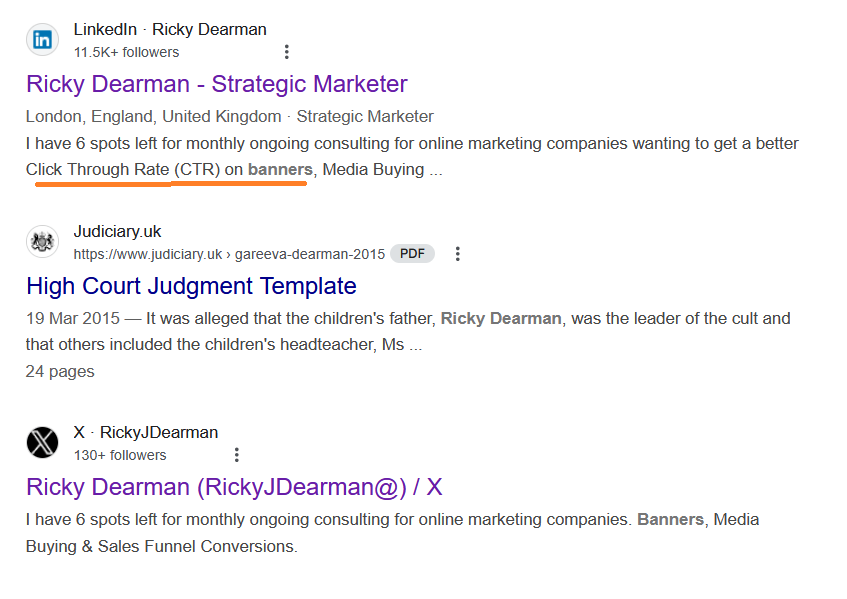Click the LinkedIn · Ricky Dearman source name
Screen dimensions: 847x599
click(170, 29)
